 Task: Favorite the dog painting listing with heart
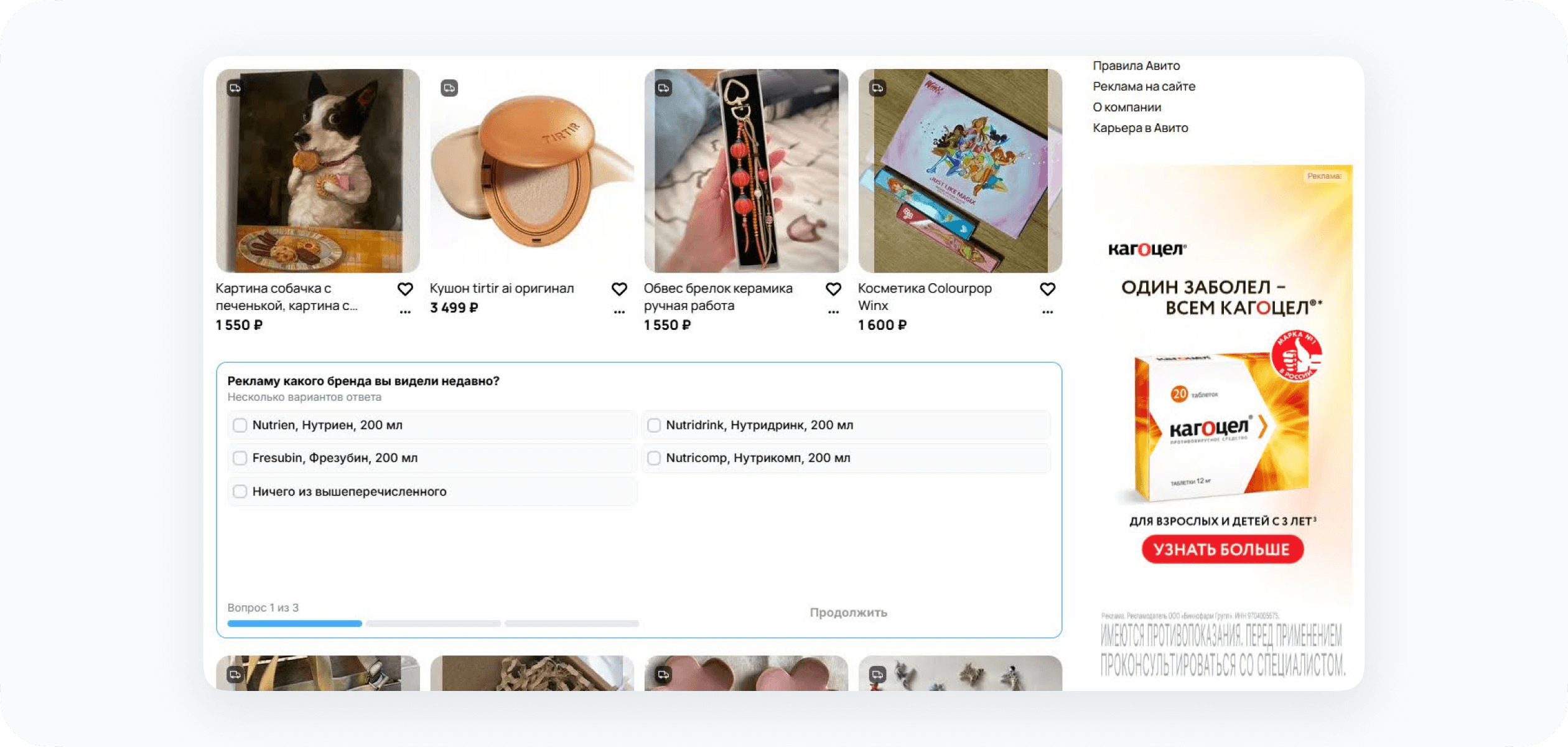click(405, 289)
